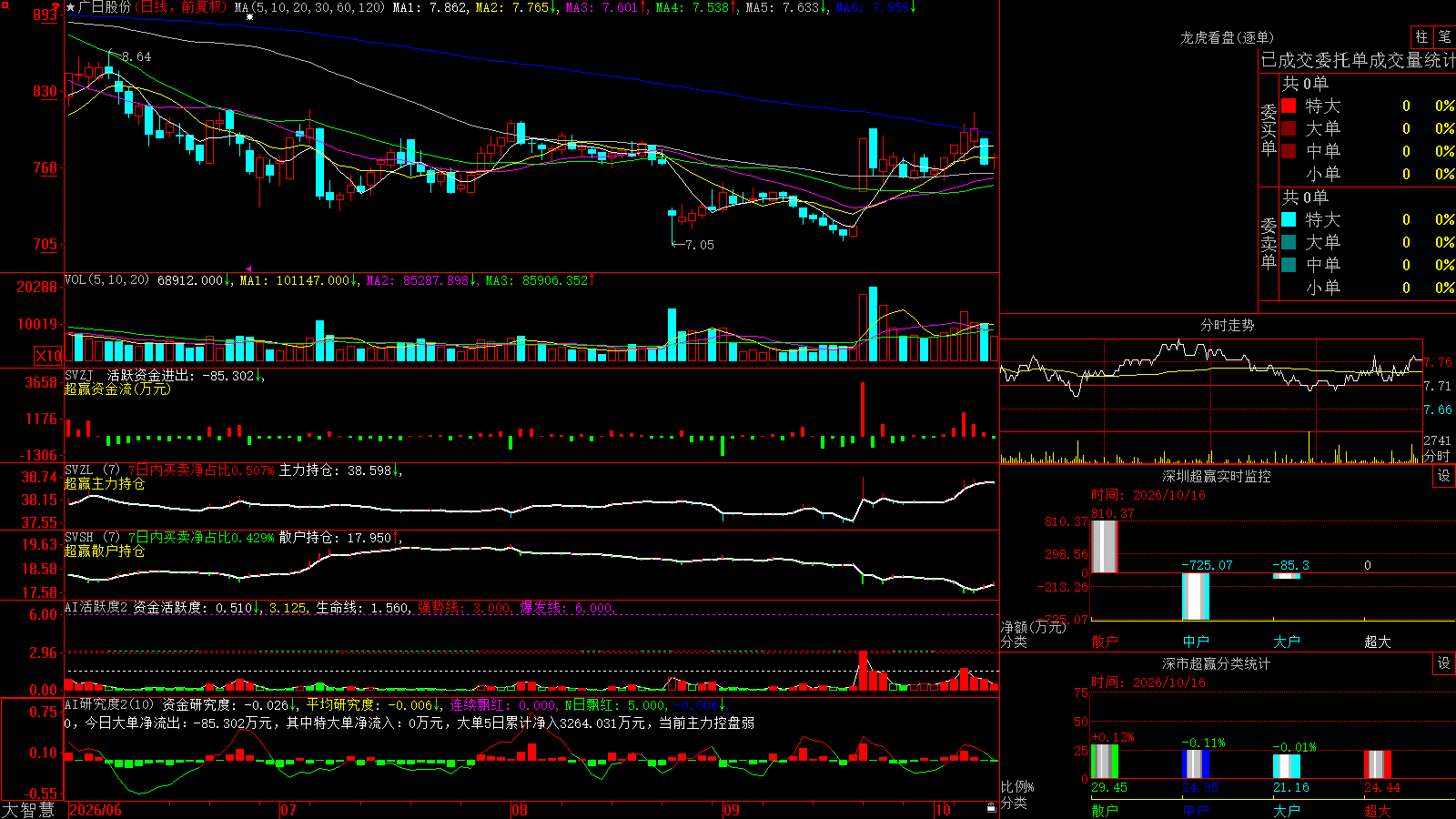Click the 大智慧 logo at bottom-left

point(28,809)
